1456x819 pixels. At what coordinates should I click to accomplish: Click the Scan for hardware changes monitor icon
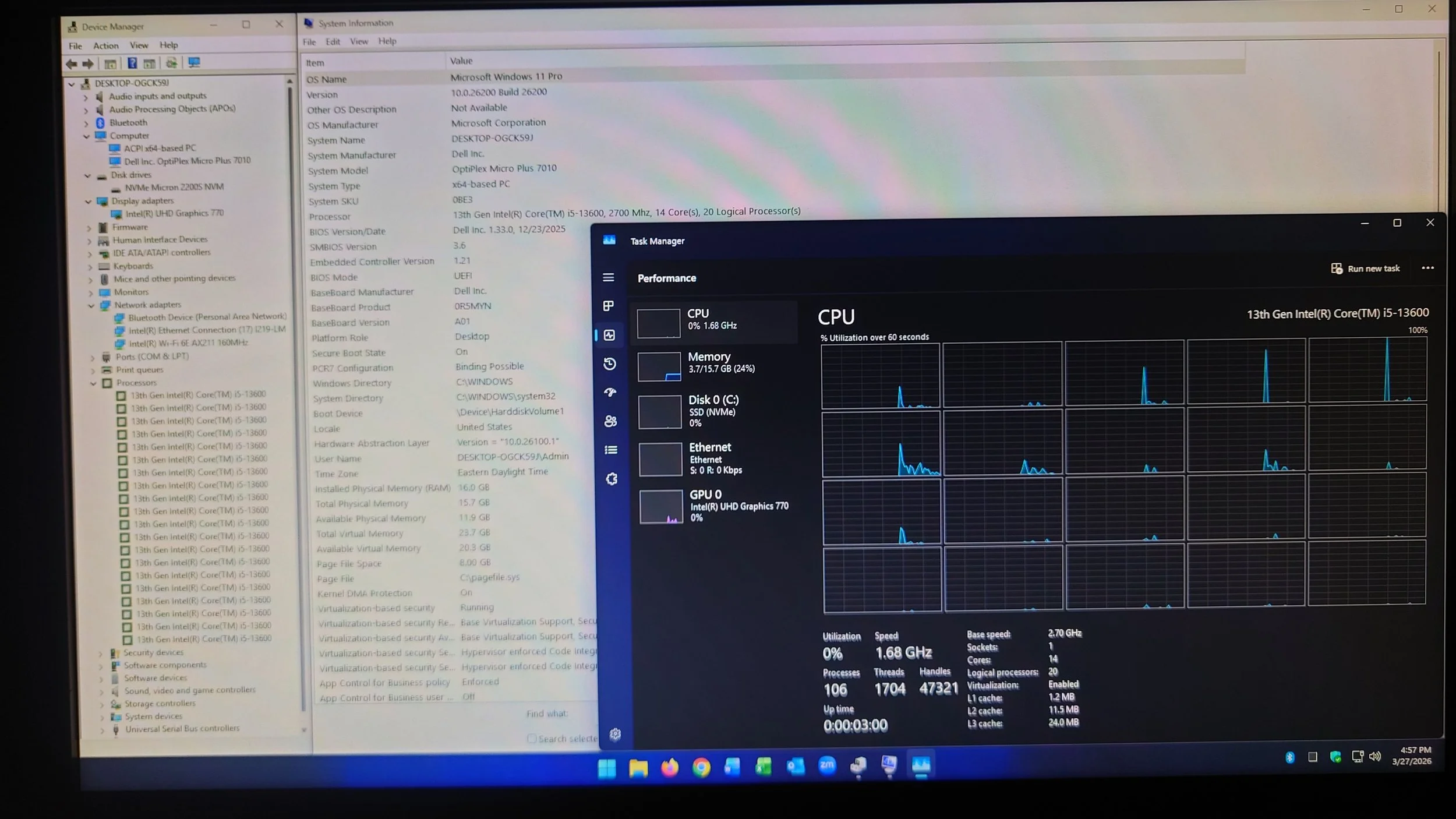point(194,62)
